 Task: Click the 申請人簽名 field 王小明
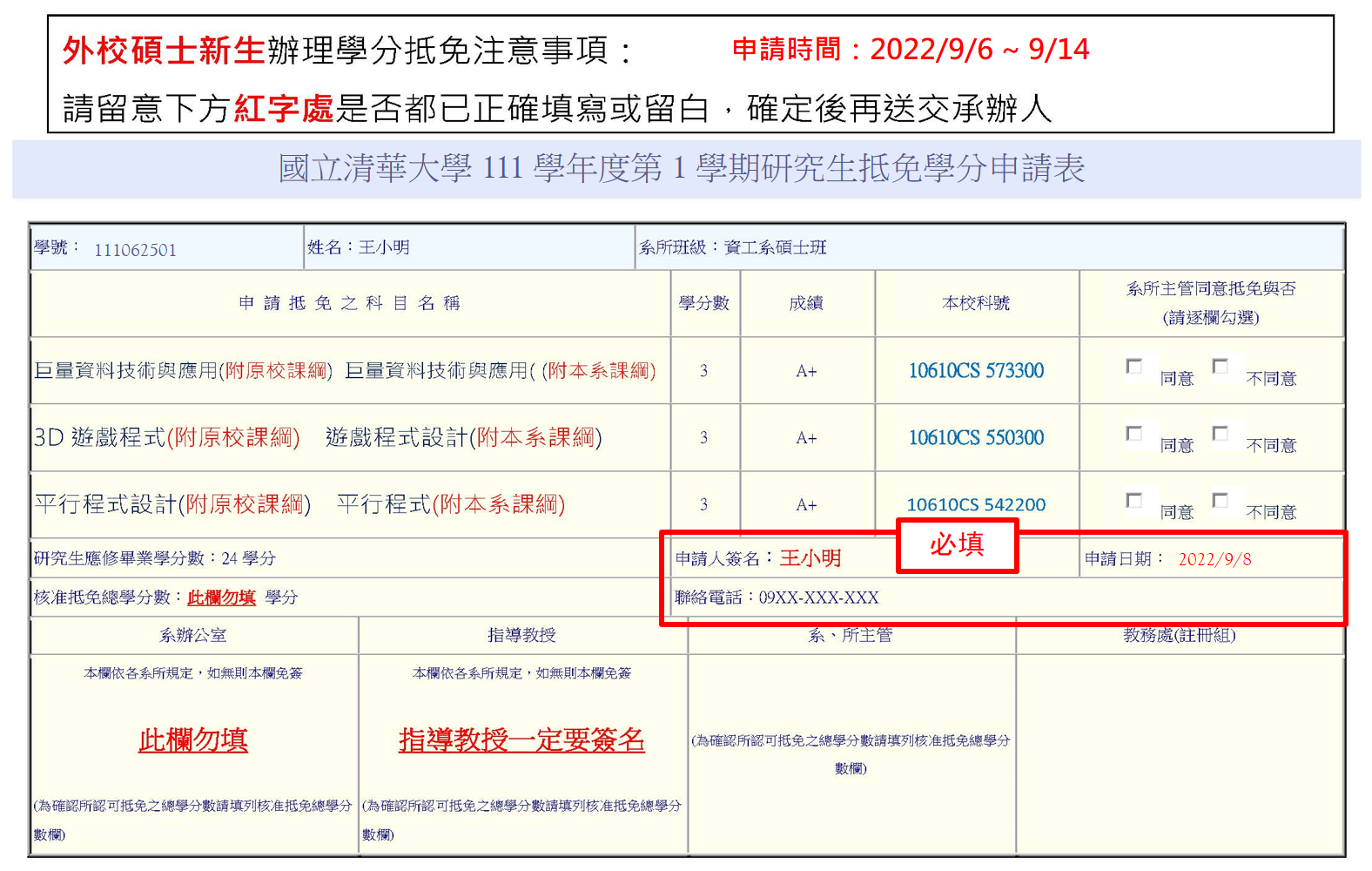810,558
